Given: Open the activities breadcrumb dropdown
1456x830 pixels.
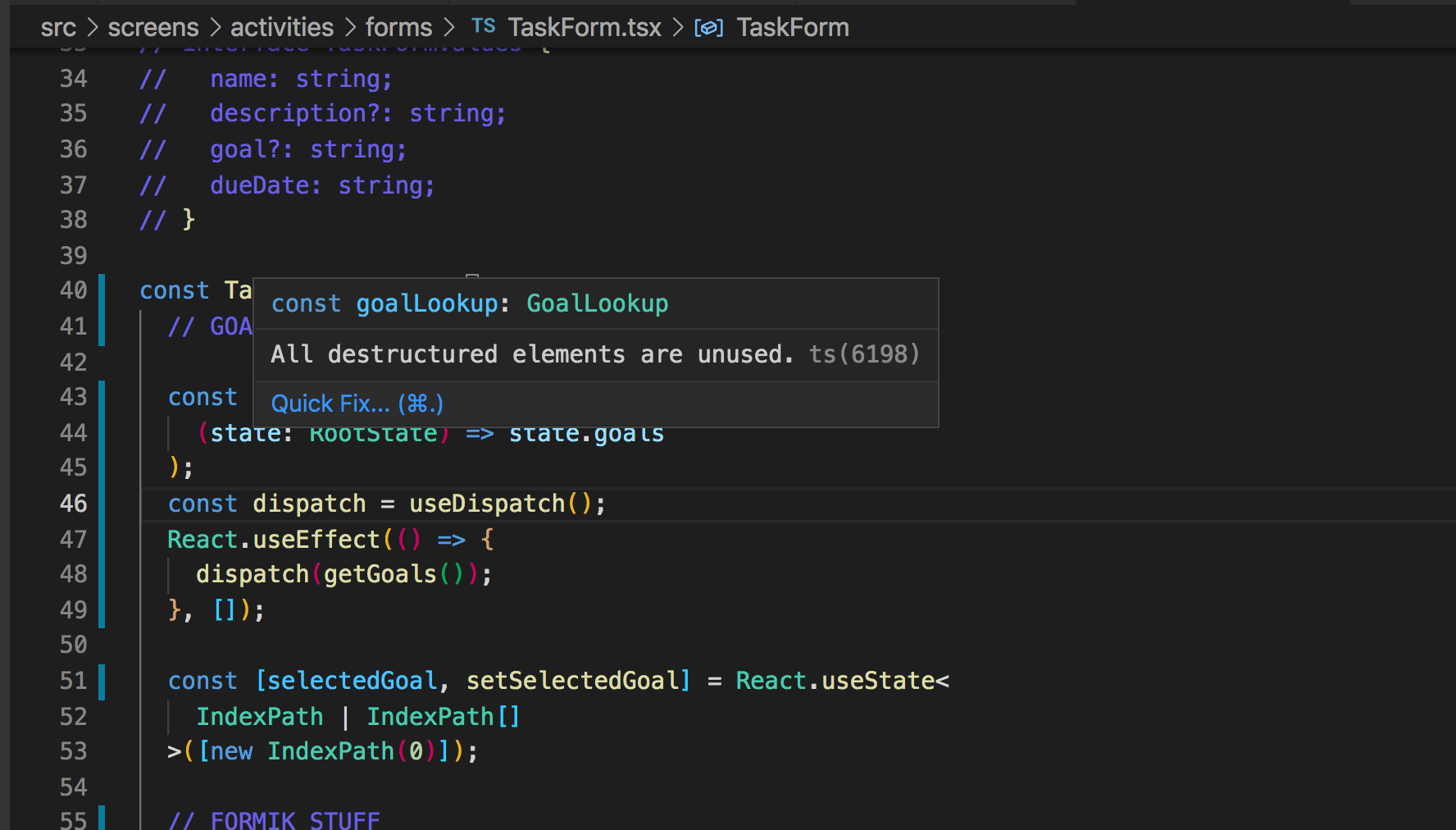Looking at the screenshot, I should tap(281, 26).
